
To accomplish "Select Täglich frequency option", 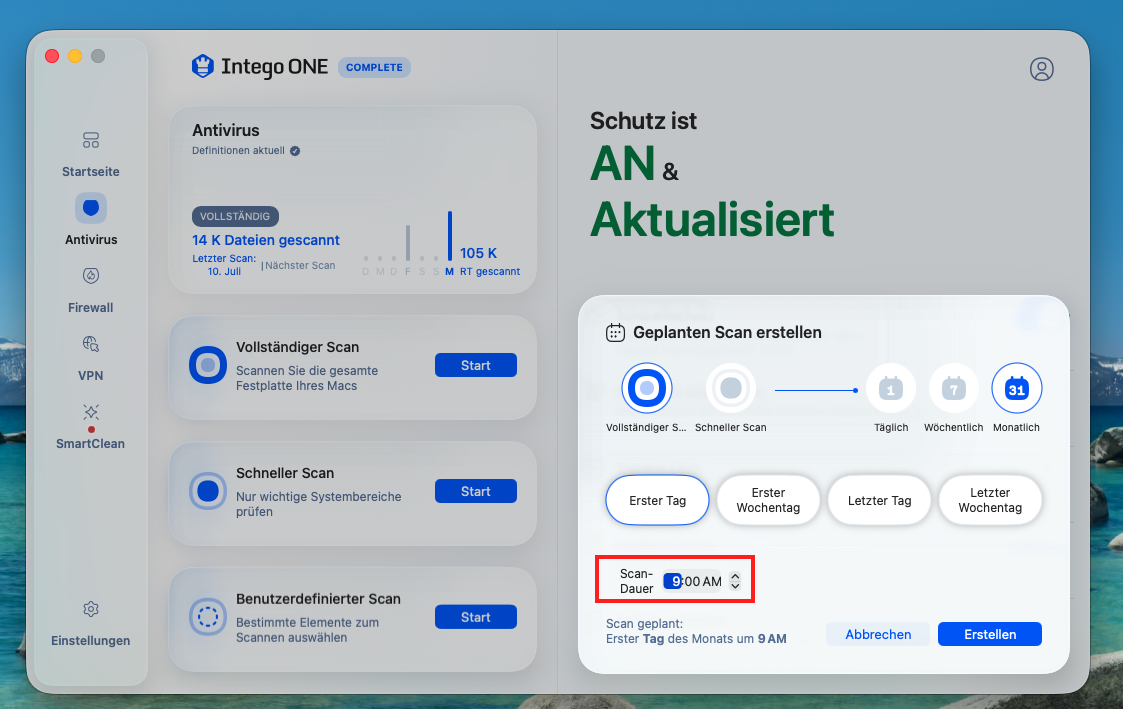I will click(x=891, y=388).
